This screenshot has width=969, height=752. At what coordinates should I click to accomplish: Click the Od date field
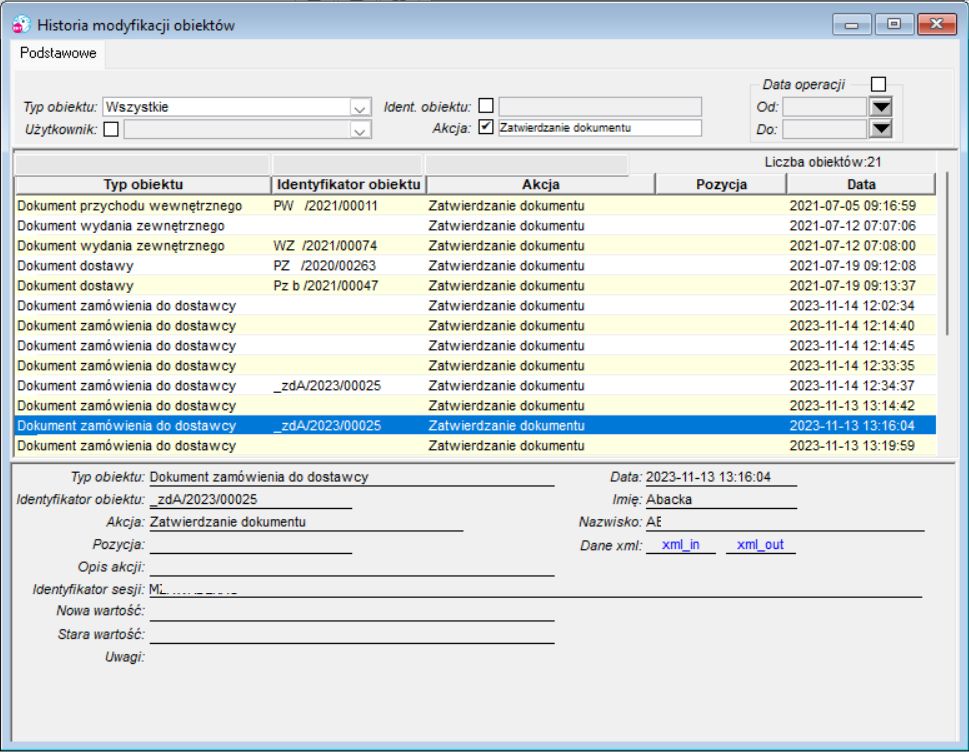(x=825, y=107)
